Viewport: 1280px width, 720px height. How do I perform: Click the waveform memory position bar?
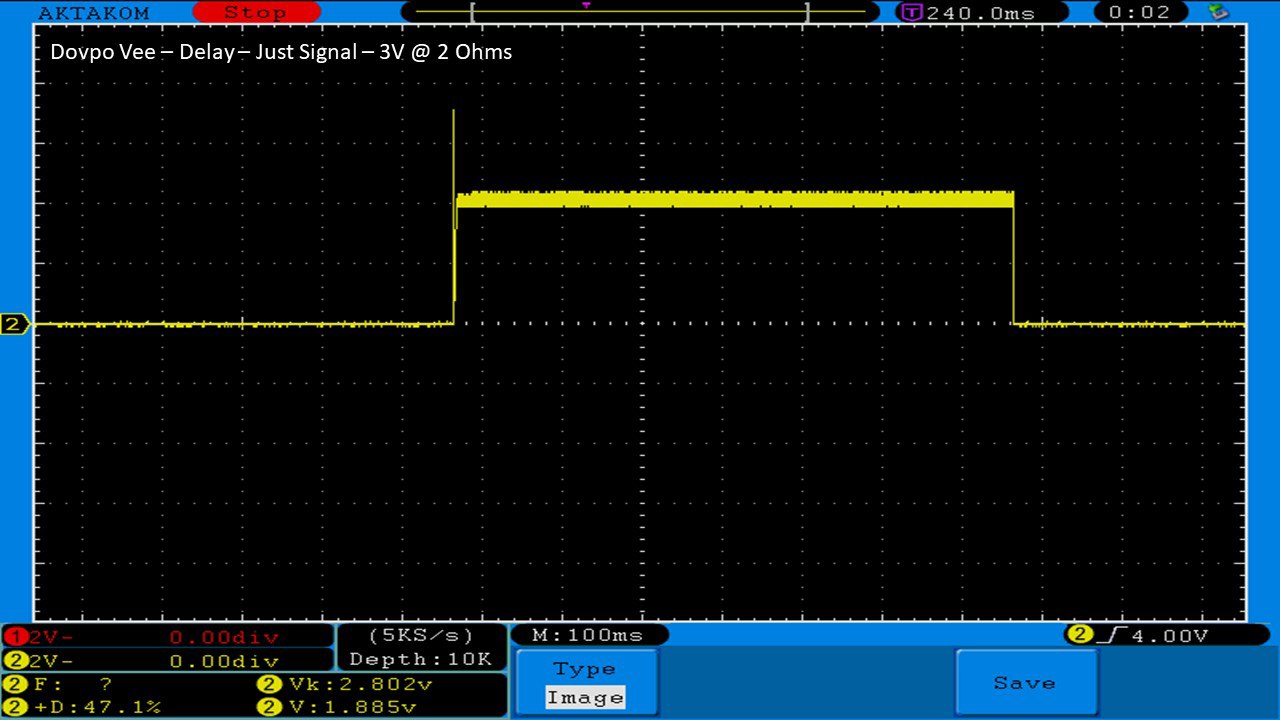(x=640, y=13)
